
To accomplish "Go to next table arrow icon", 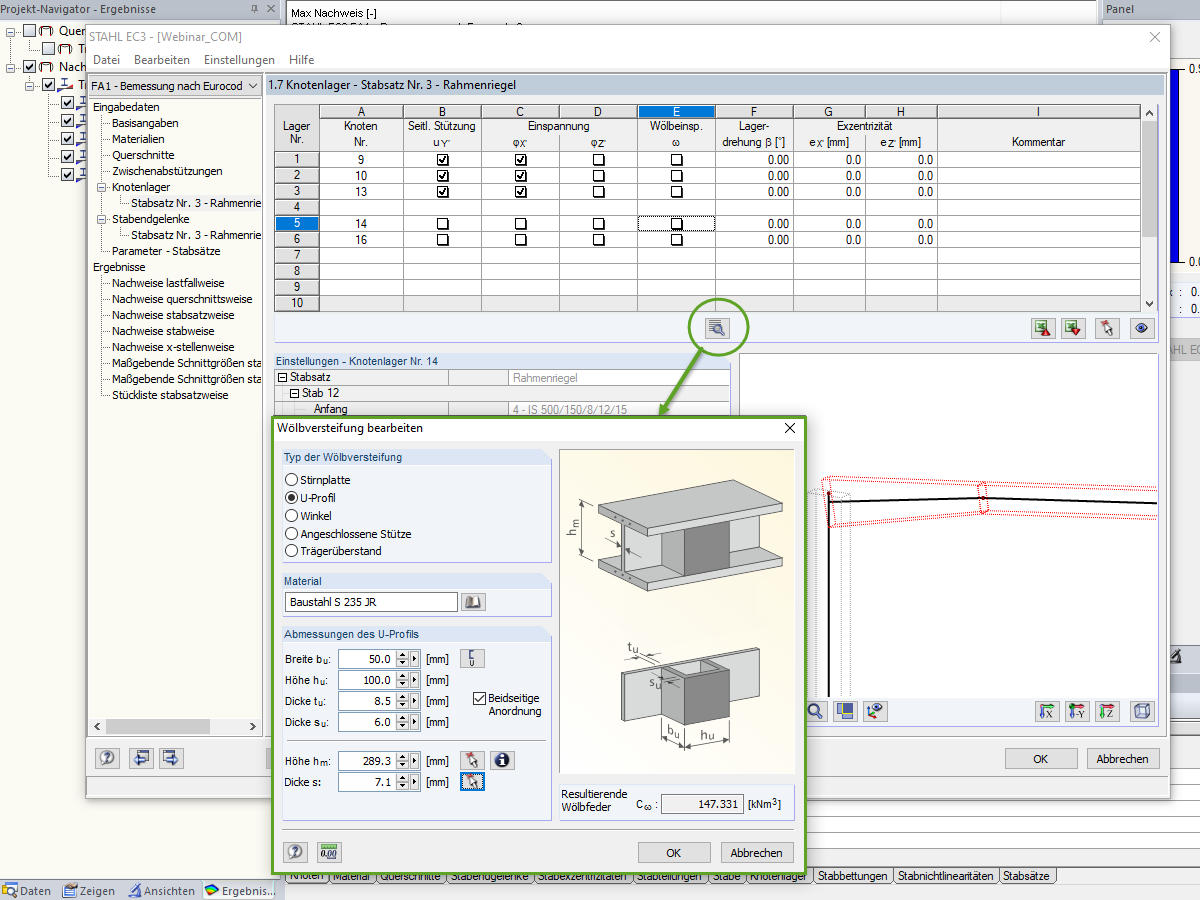I will coord(171,758).
